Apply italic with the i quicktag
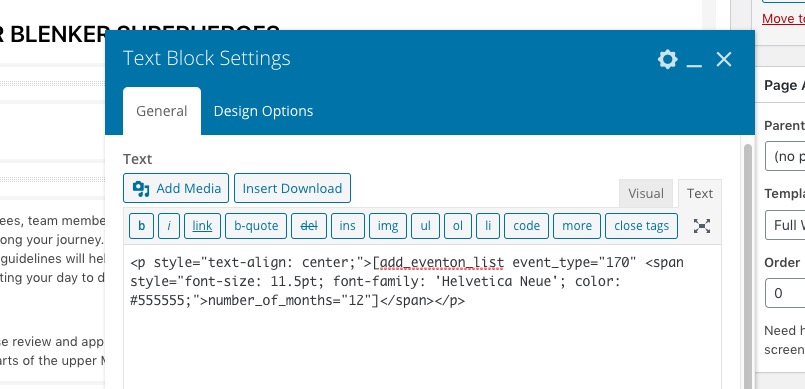Screen dimensions: 805x389 [x=169, y=226]
